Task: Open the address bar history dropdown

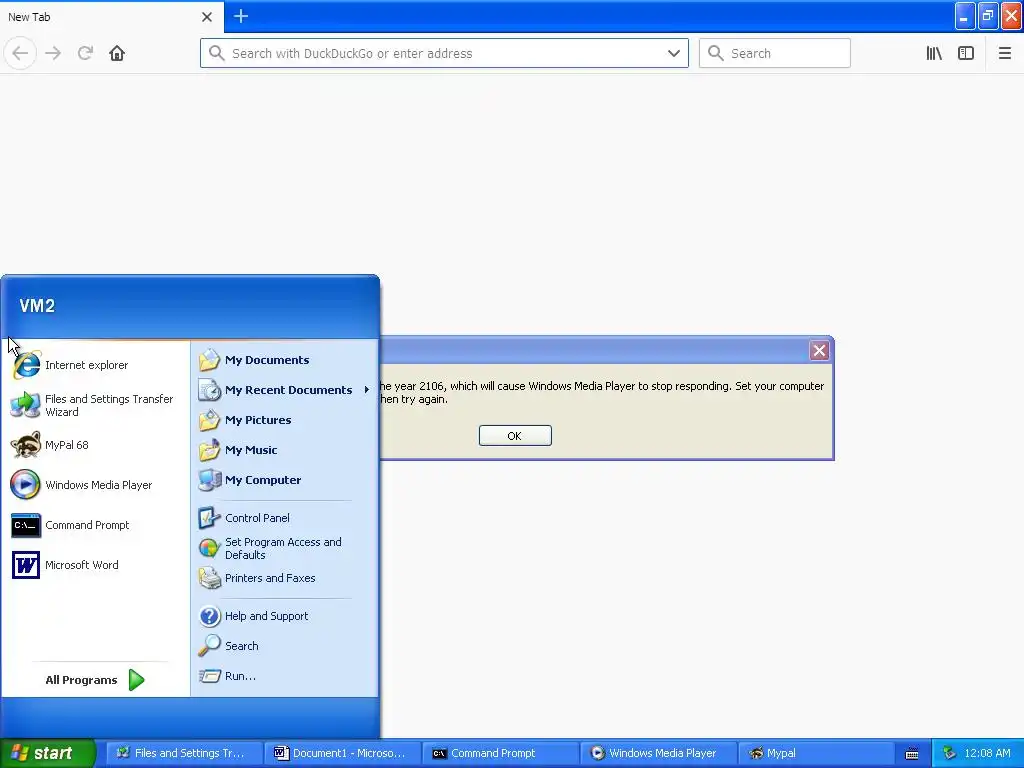Action: (x=674, y=54)
